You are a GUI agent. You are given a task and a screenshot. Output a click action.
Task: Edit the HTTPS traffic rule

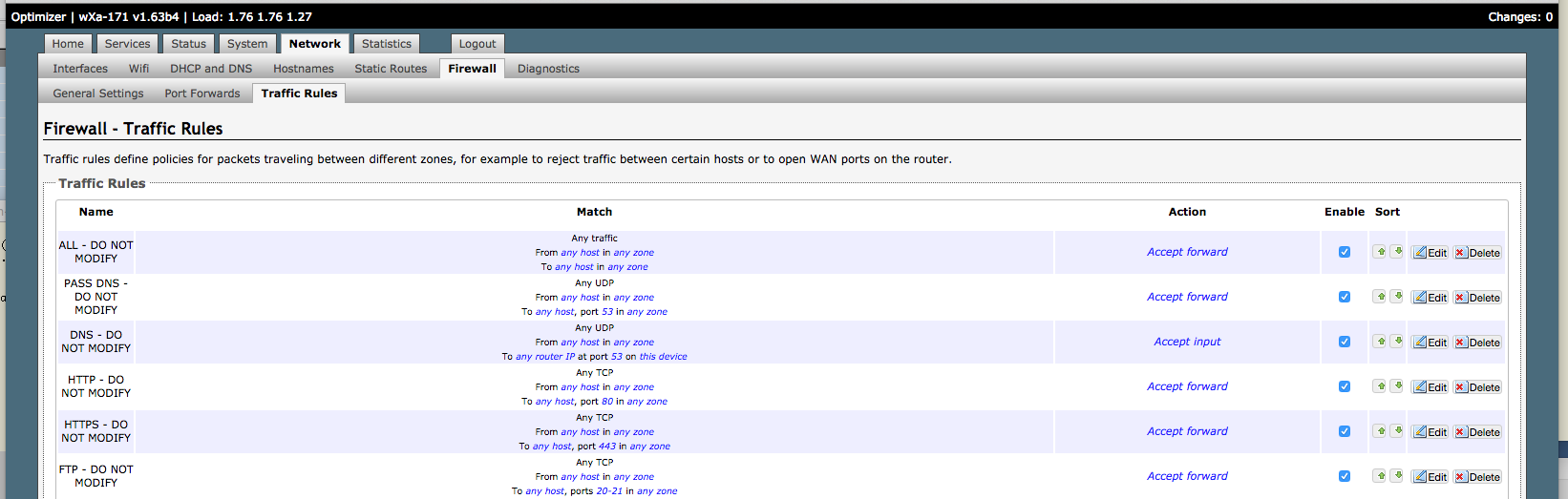[1430, 432]
